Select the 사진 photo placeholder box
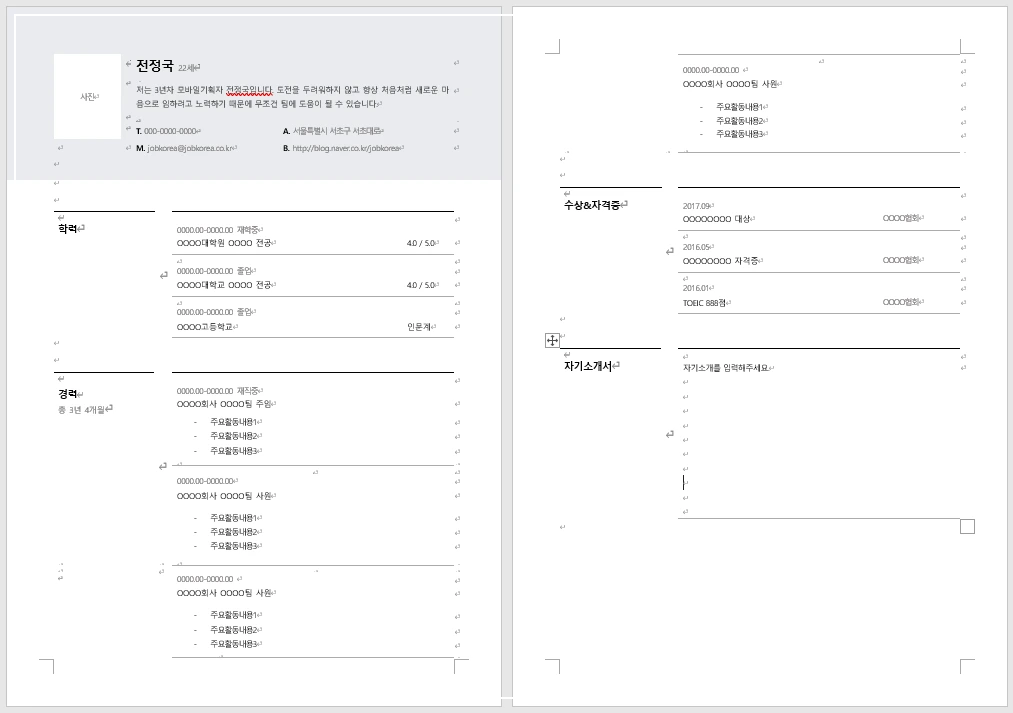1013x713 pixels. coord(86,95)
